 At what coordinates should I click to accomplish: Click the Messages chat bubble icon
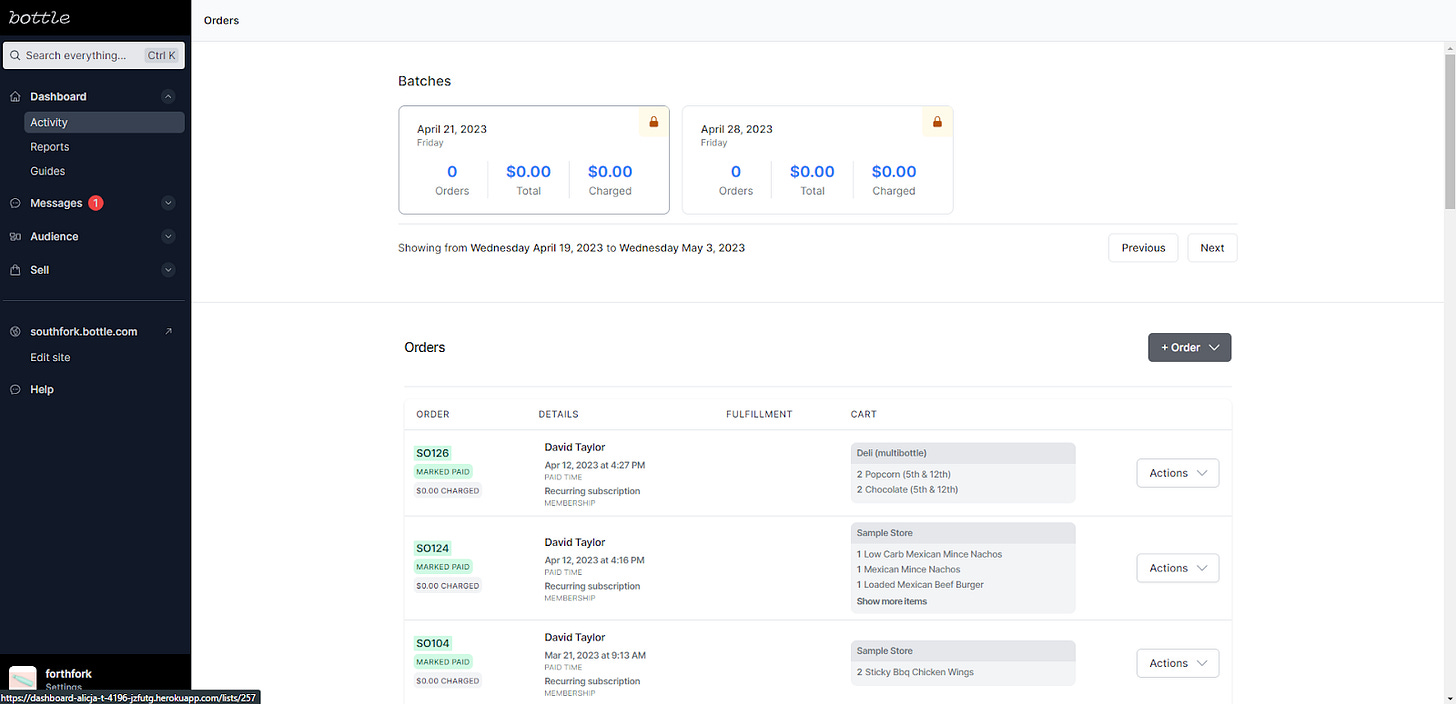click(15, 203)
